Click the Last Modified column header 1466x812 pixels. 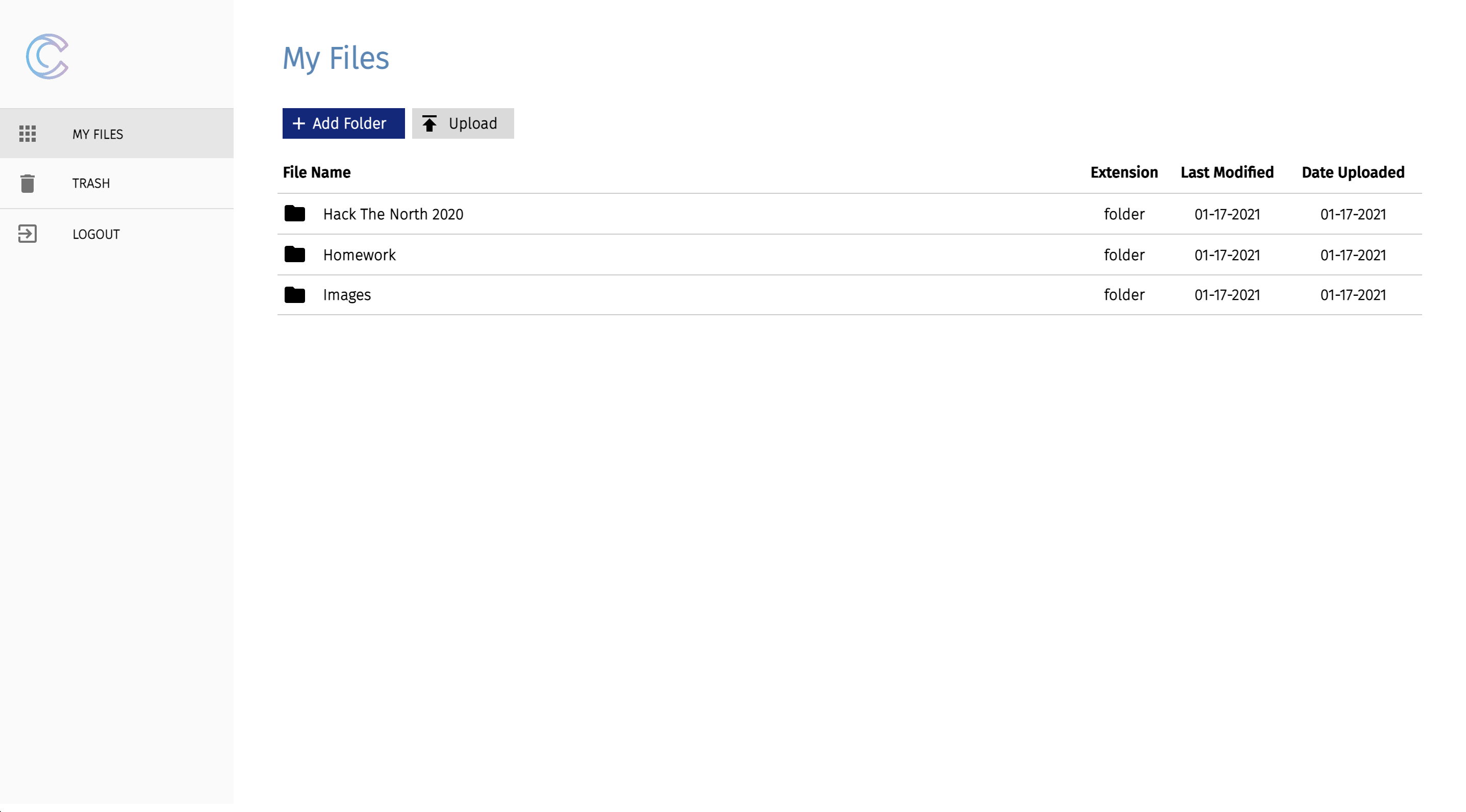point(1227,172)
